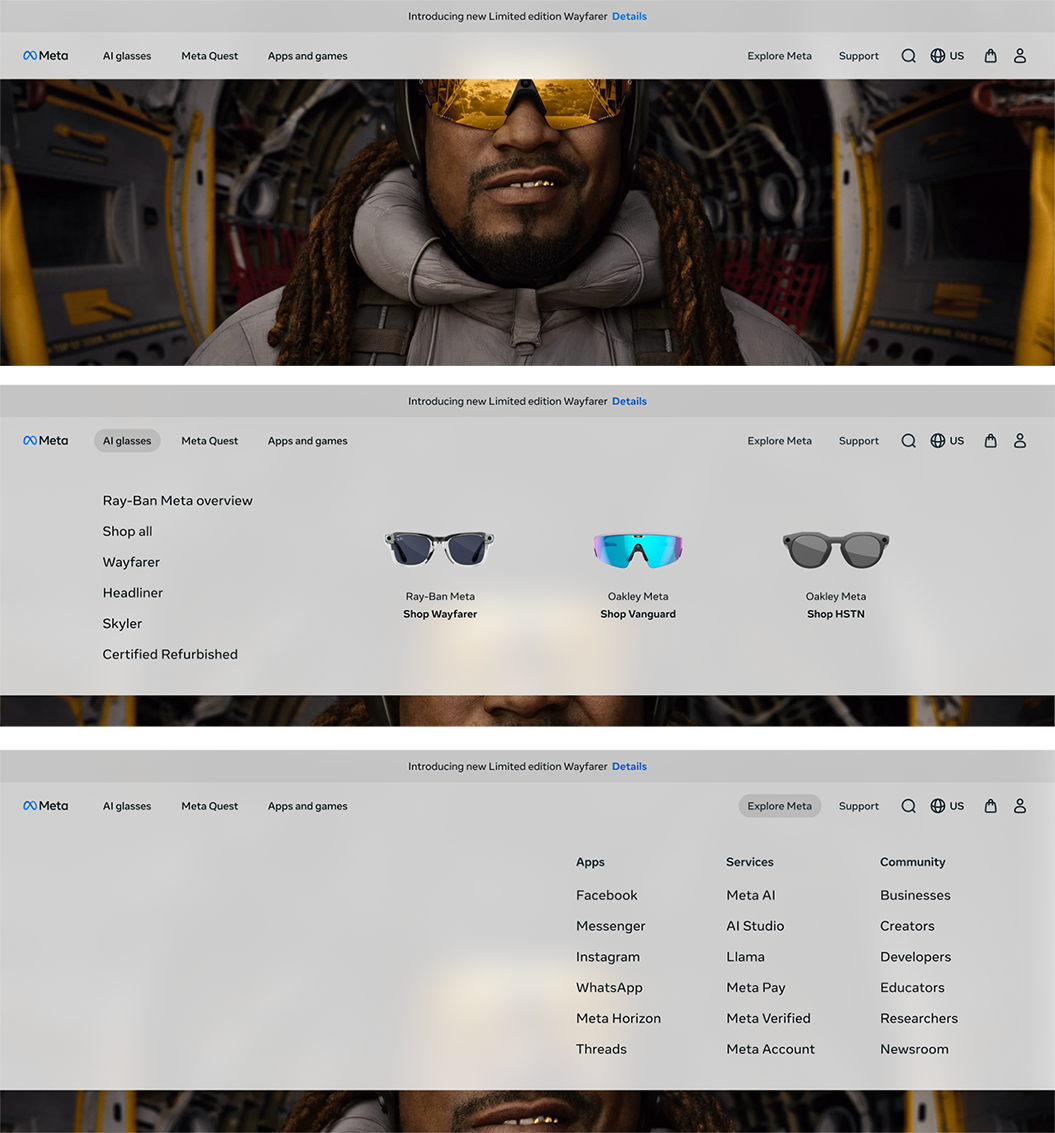
Task: Click the Meta logo in the topmost header
Action: [x=46, y=56]
